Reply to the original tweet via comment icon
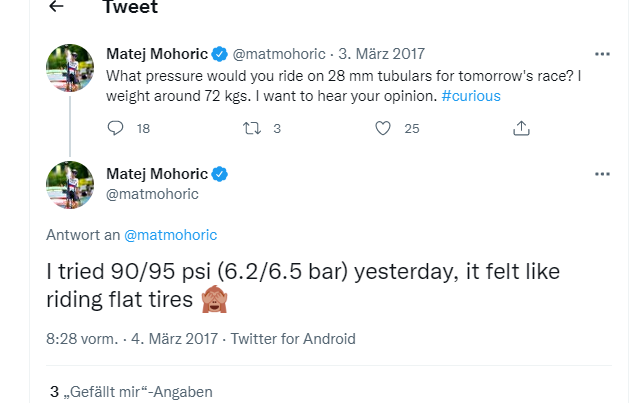 [x=115, y=128]
